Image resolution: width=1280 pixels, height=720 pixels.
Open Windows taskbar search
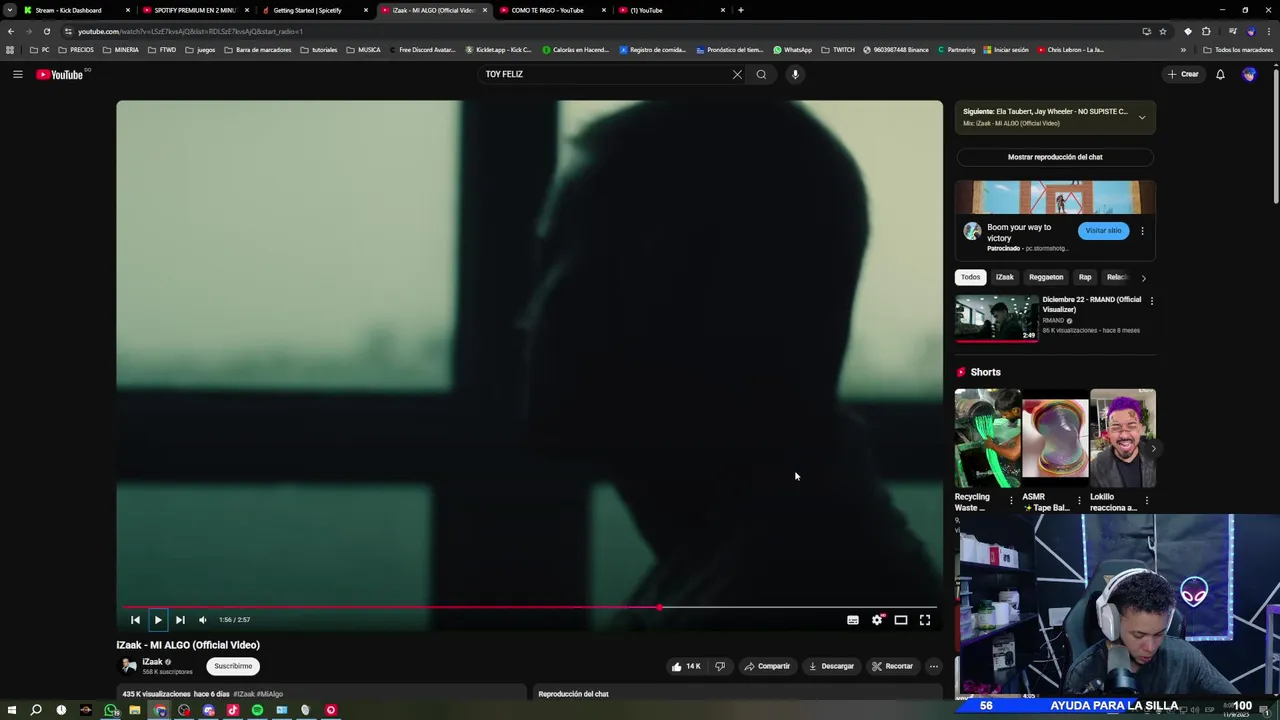point(36,710)
